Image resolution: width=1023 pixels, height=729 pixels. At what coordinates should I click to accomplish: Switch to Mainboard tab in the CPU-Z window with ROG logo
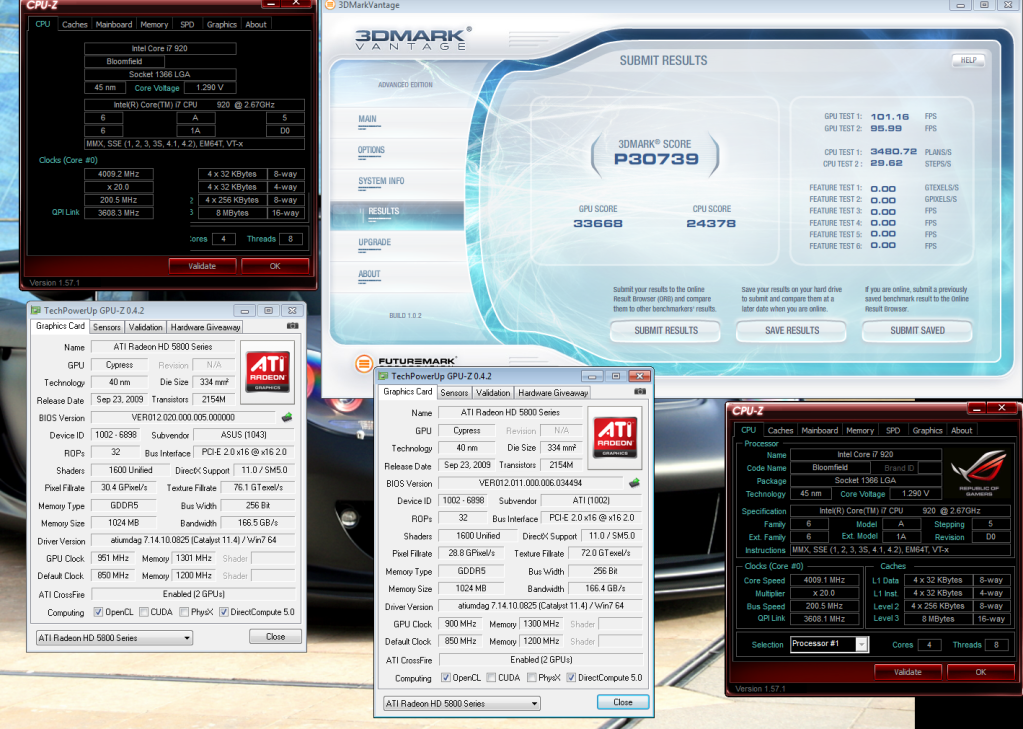(819, 430)
